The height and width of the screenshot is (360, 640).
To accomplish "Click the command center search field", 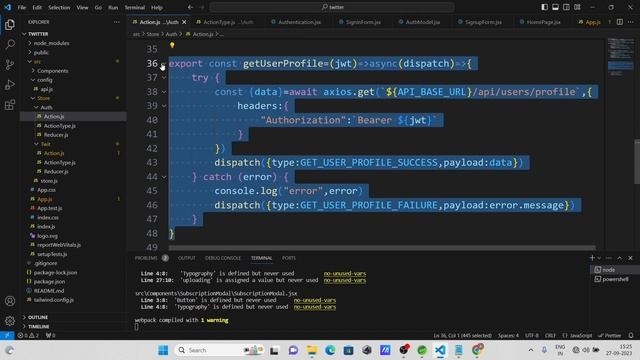I will coord(332,7).
